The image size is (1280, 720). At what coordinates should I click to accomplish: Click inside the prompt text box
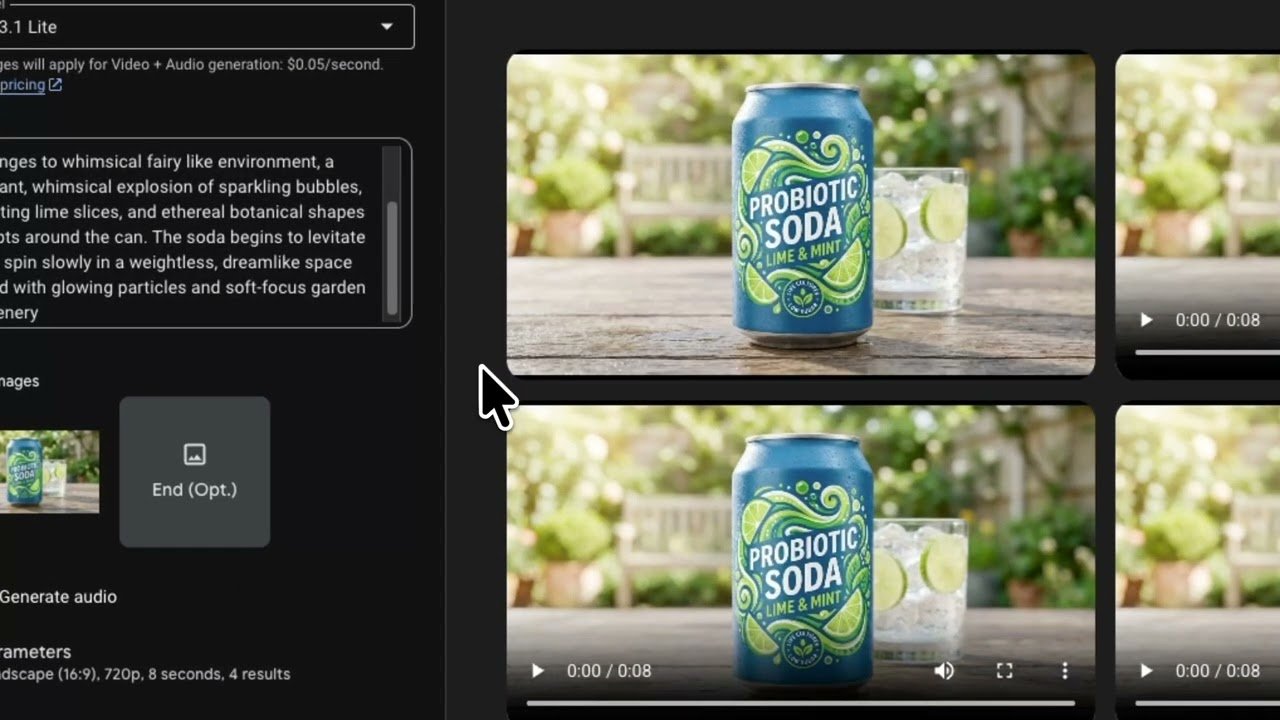pos(190,236)
